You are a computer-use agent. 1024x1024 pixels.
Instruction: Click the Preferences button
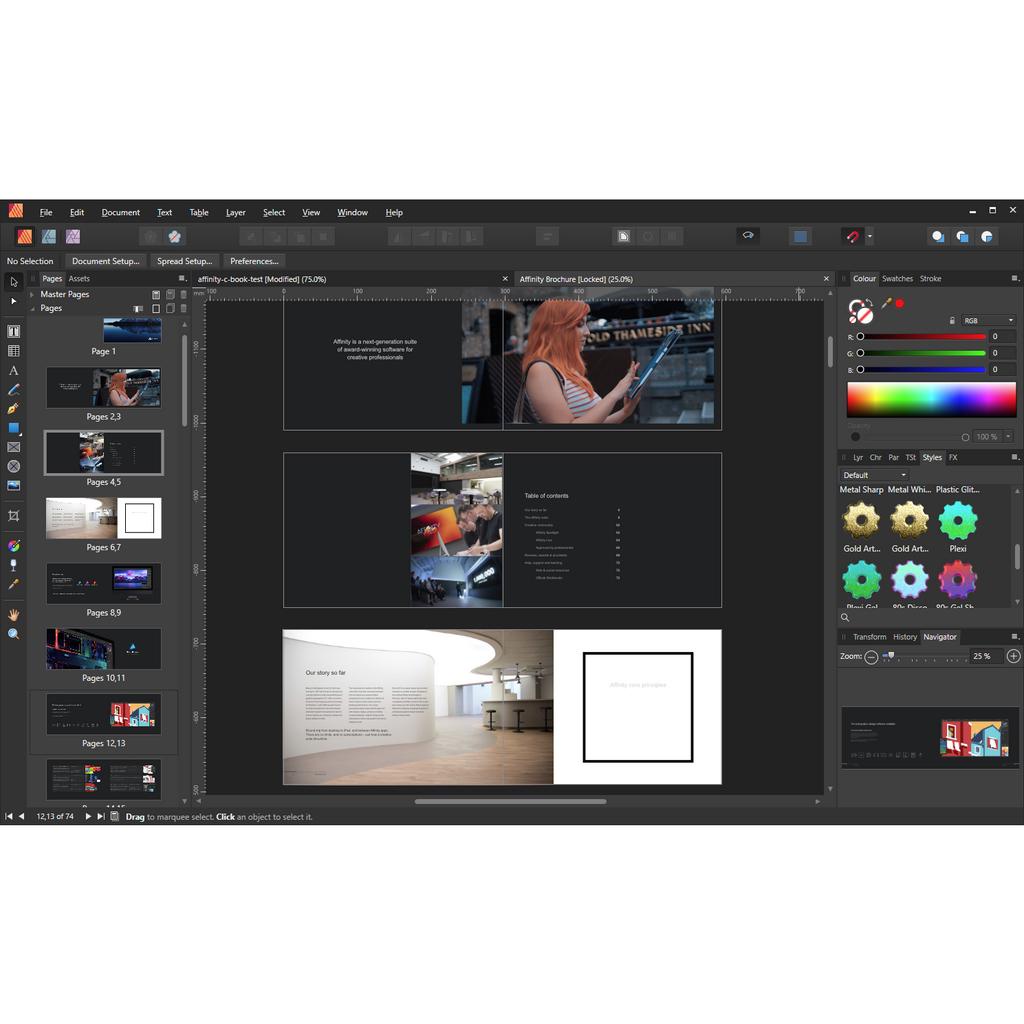[254, 261]
